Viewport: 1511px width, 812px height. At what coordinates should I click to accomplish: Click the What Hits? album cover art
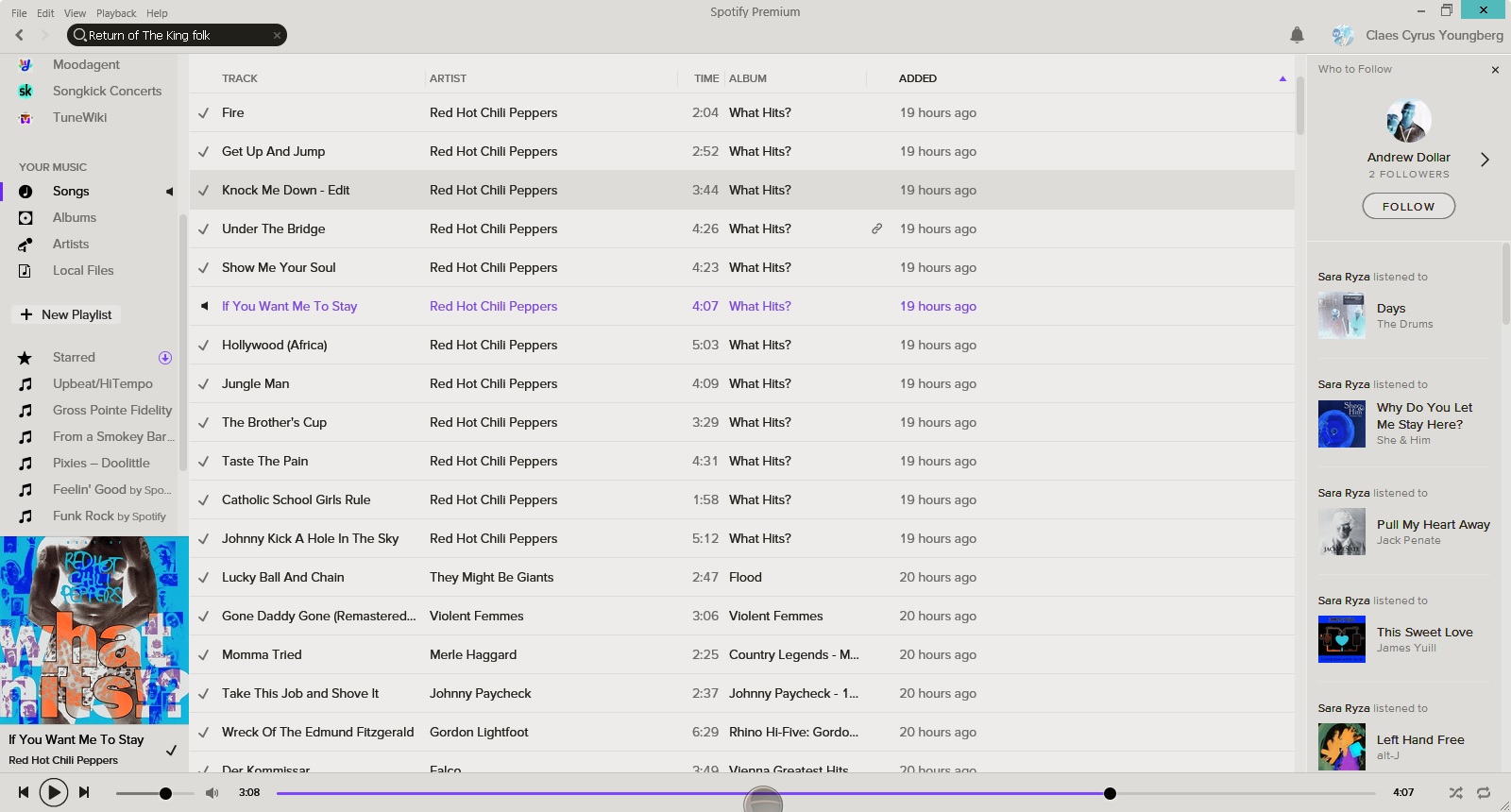pyautogui.click(x=94, y=630)
